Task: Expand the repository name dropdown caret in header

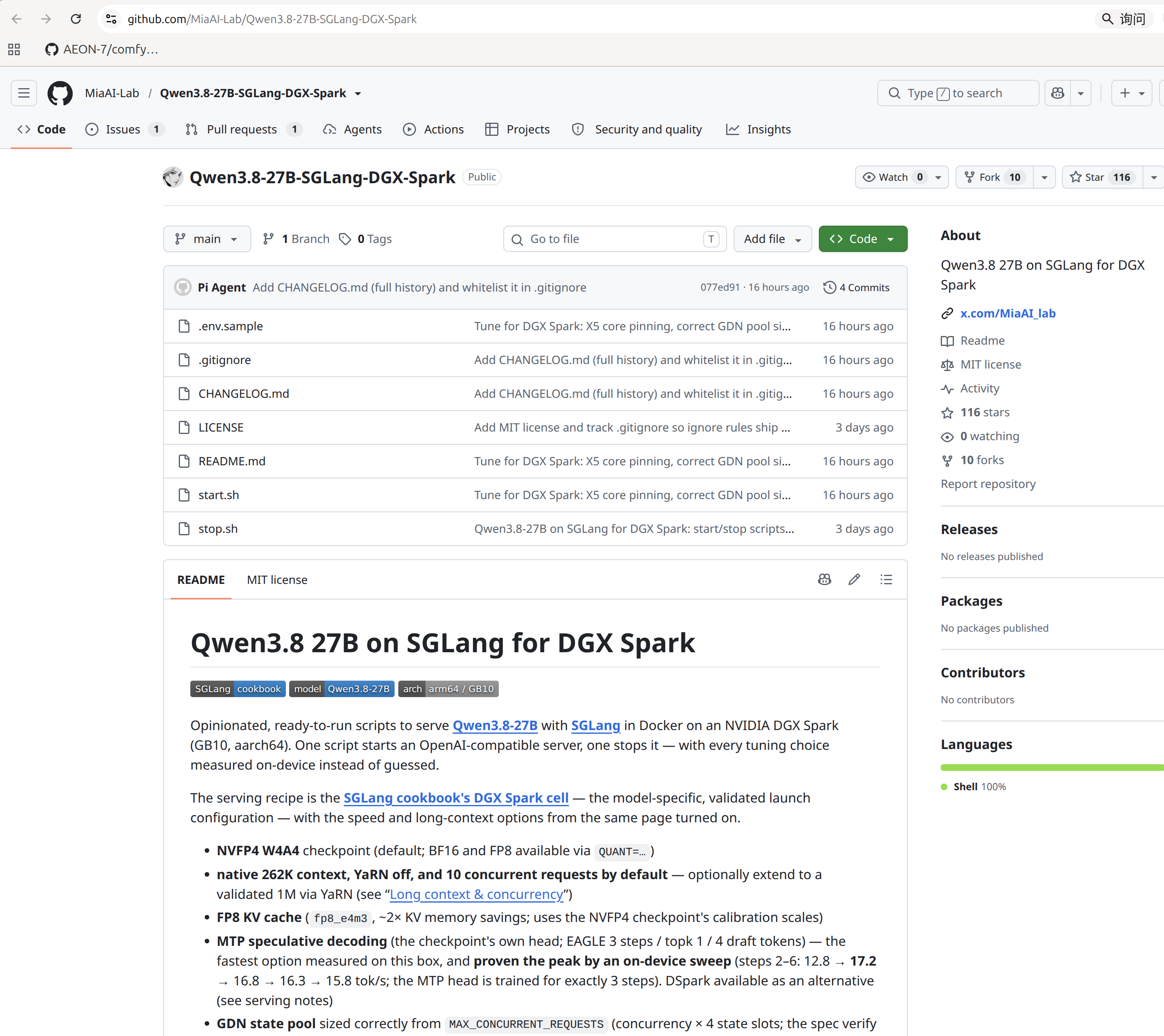Action: pos(358,93)
